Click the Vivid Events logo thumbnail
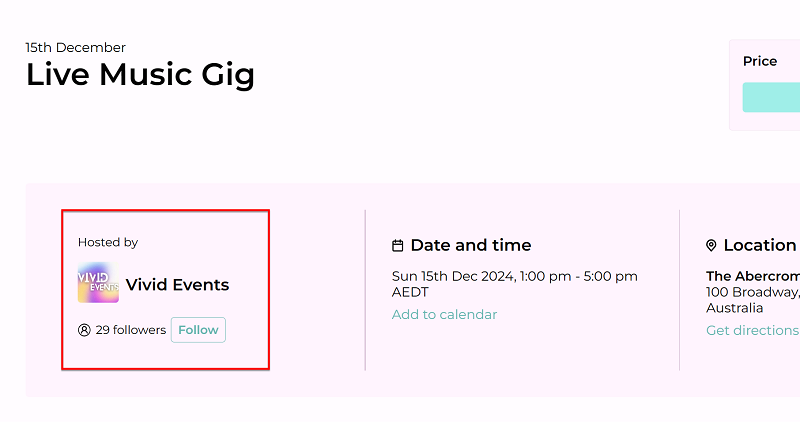The image size is (800, 423). 98,283
